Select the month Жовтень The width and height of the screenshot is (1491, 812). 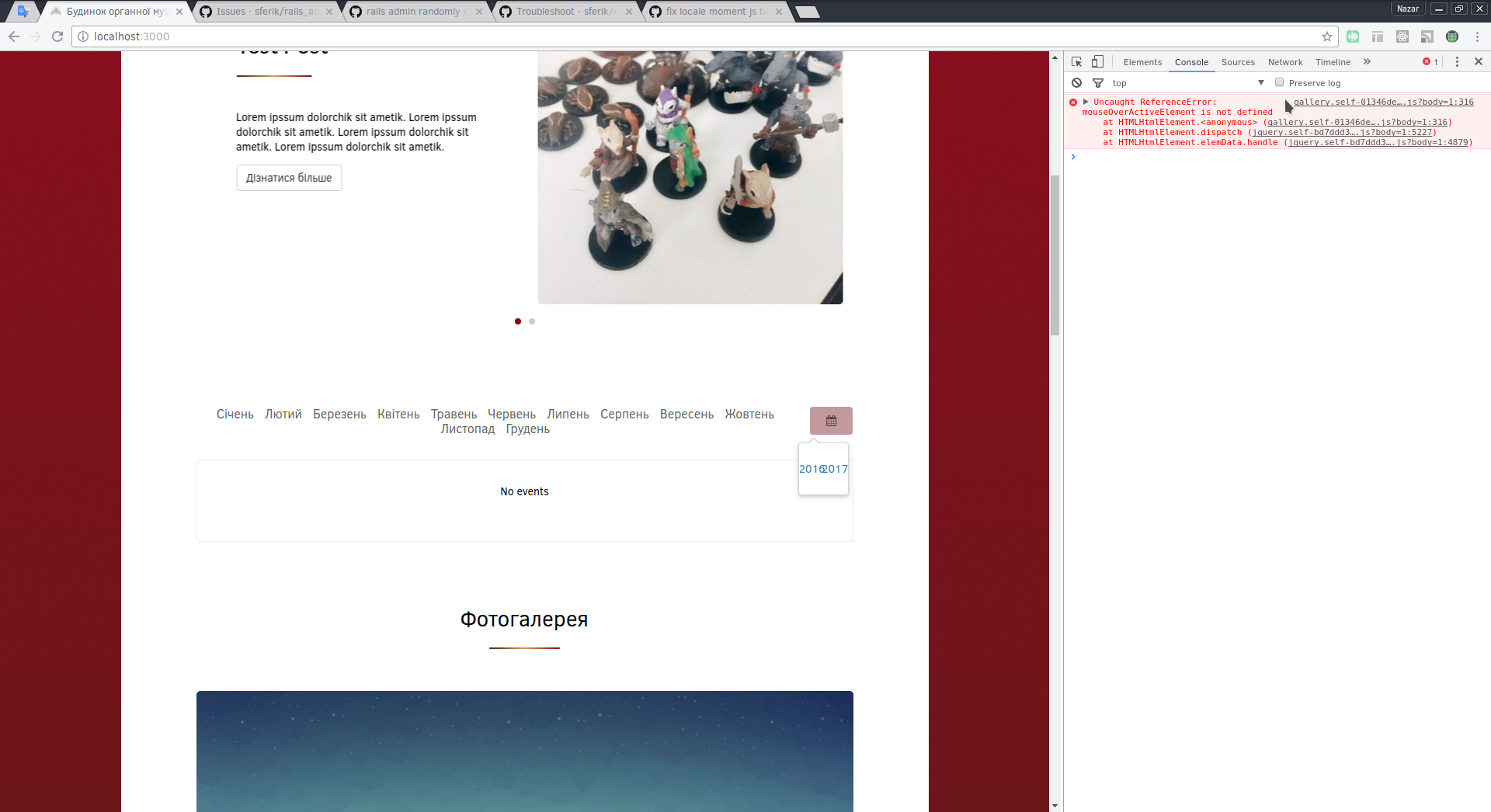[x=749, y=415]
